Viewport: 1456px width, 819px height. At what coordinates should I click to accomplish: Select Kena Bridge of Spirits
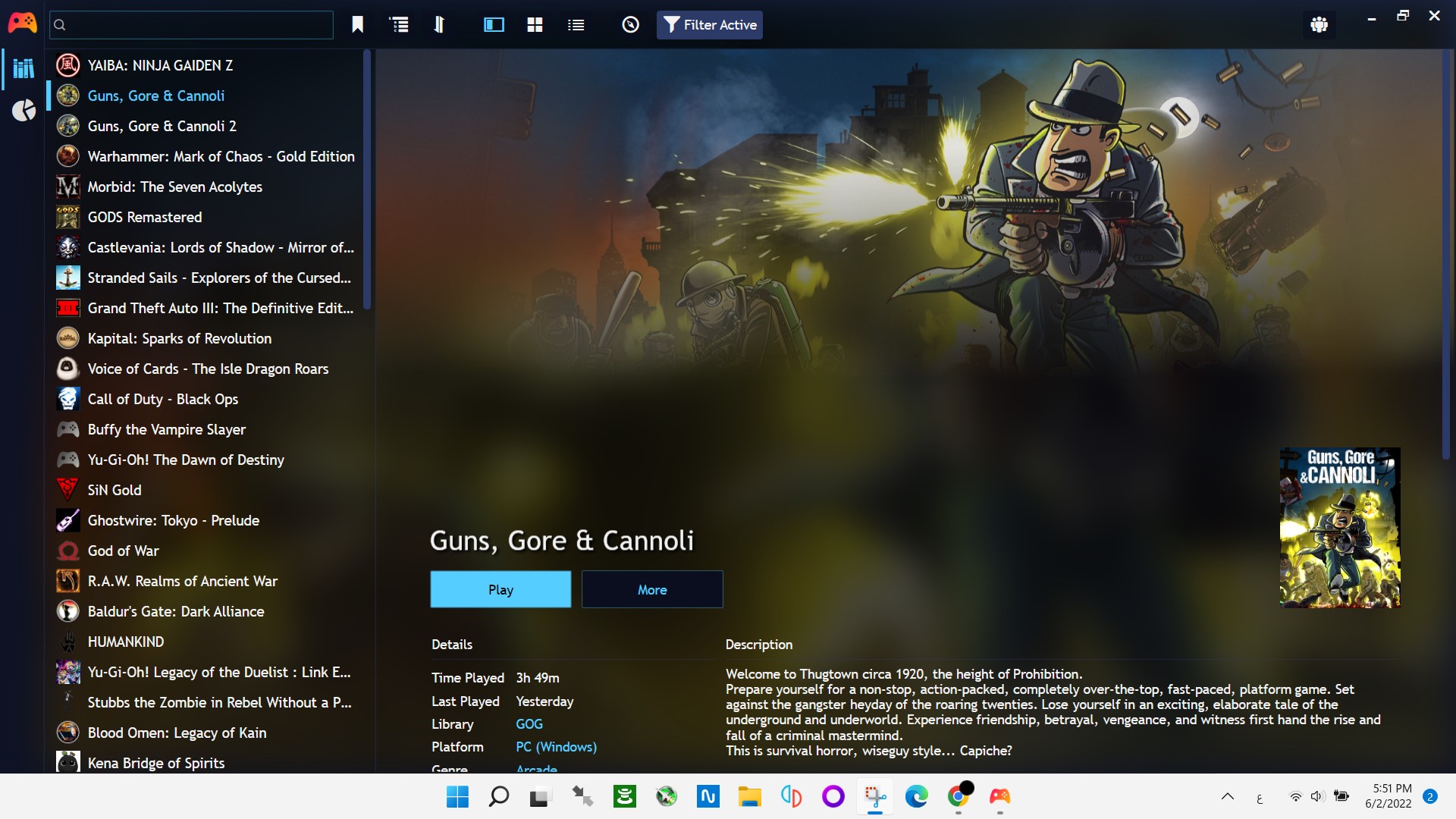pyautogui.click(x=205, y=762)
